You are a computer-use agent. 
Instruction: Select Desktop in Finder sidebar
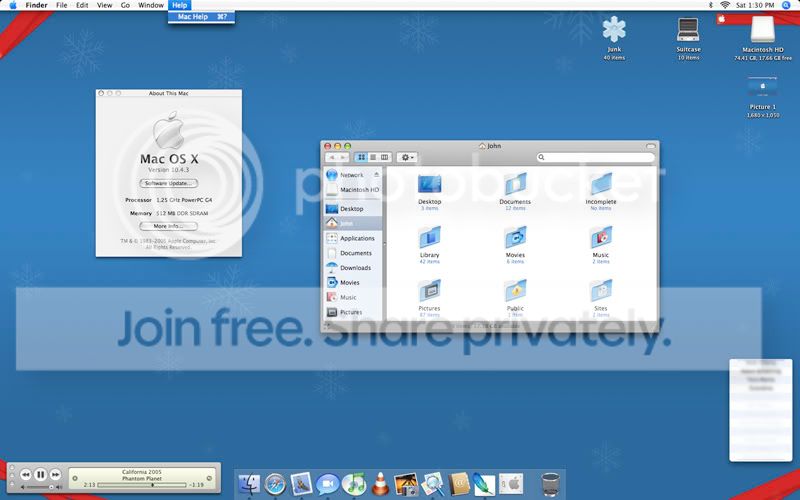point(353,209)
